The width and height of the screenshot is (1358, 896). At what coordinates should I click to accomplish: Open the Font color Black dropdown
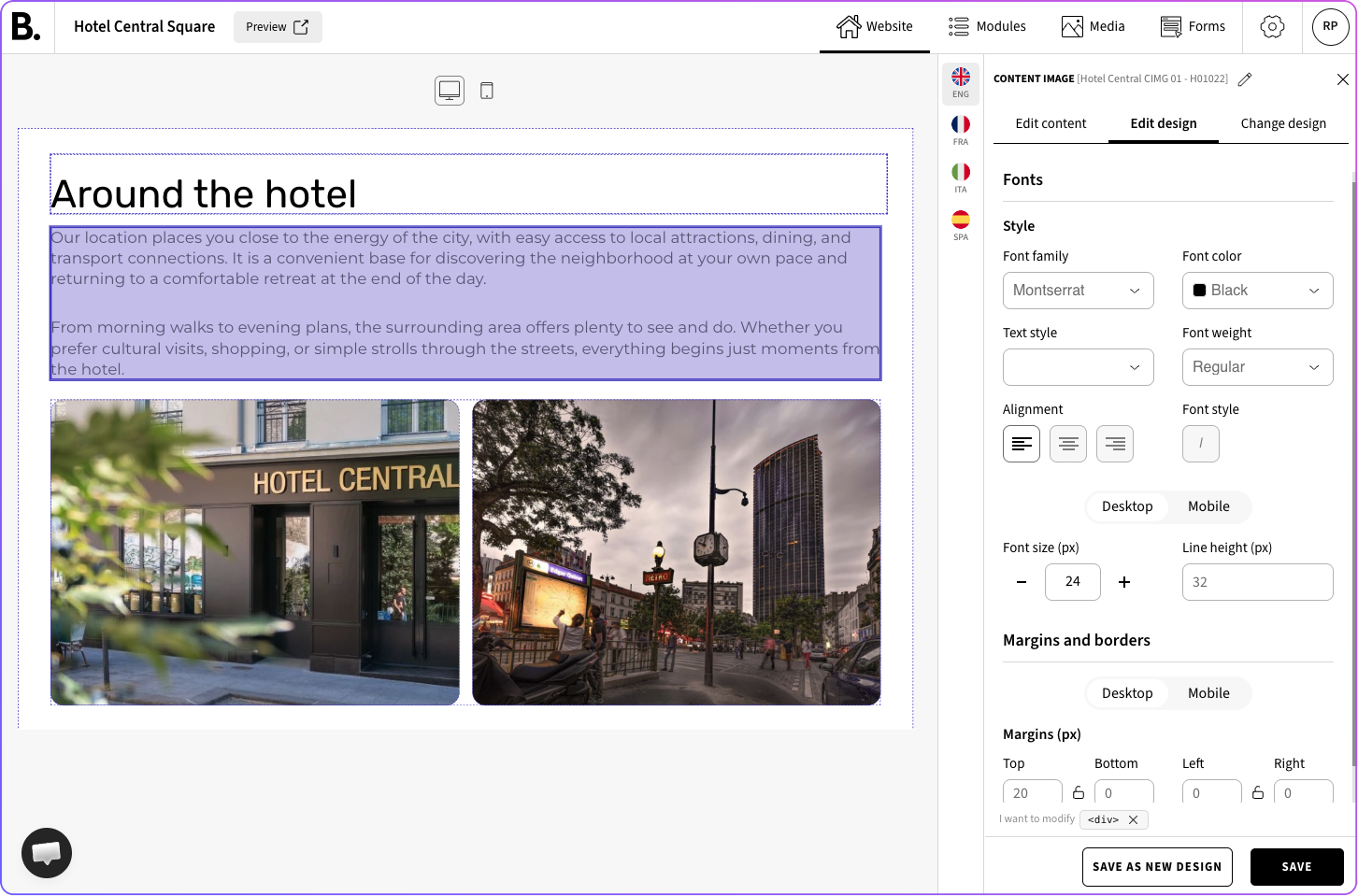(1258, 291)
